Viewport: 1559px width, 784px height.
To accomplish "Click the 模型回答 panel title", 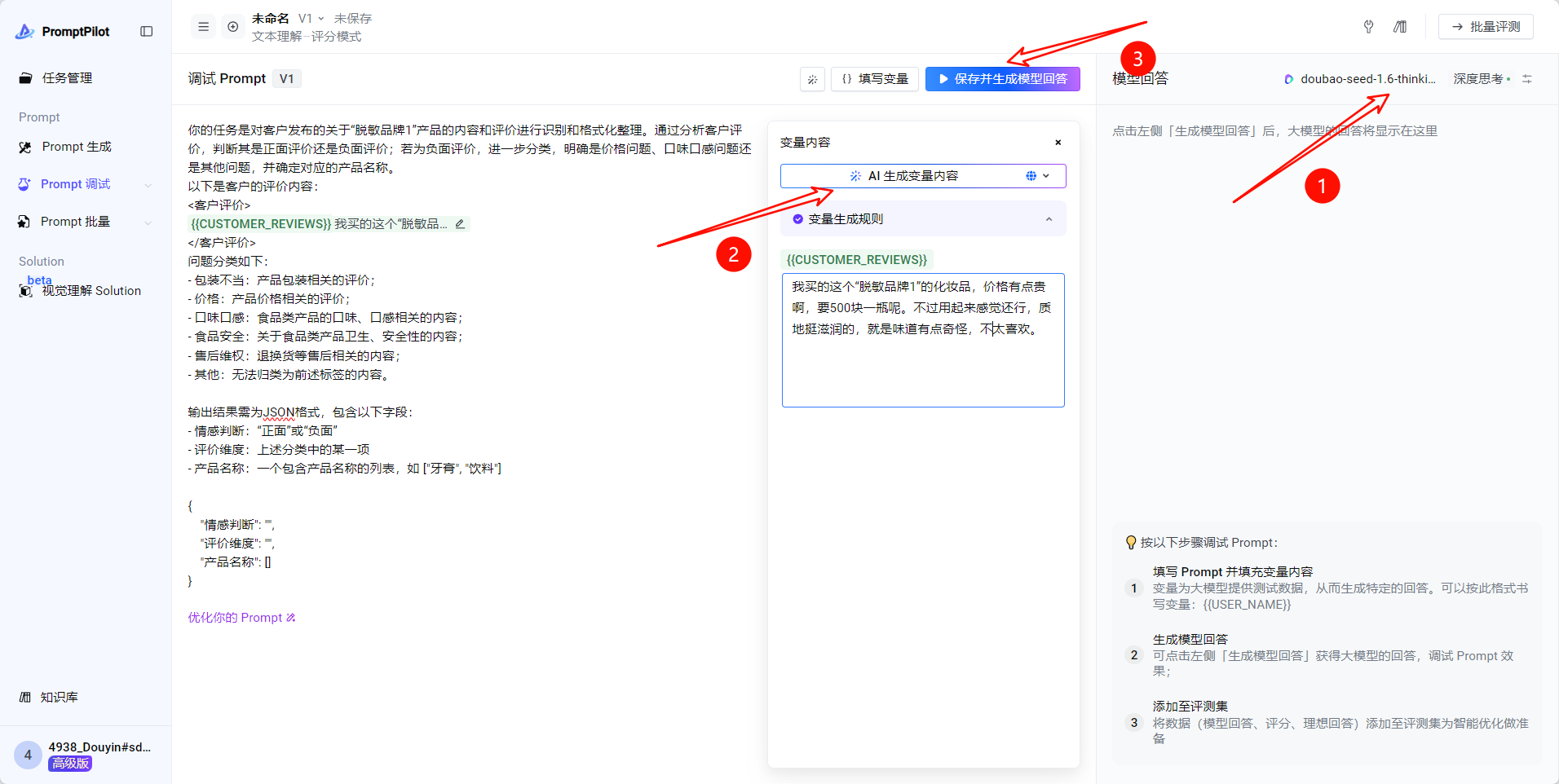I will [x=1141, y=79].
